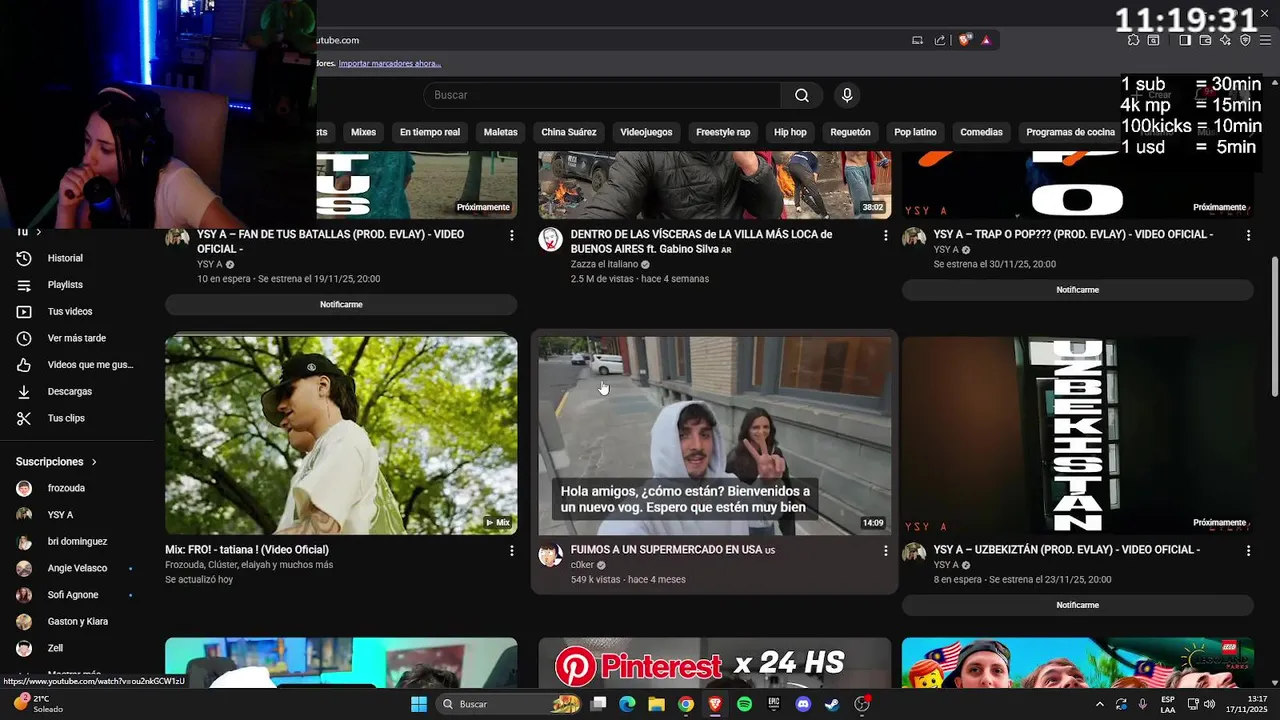
Task: Open the Brave VPN shield icon
Action: 1245,40
